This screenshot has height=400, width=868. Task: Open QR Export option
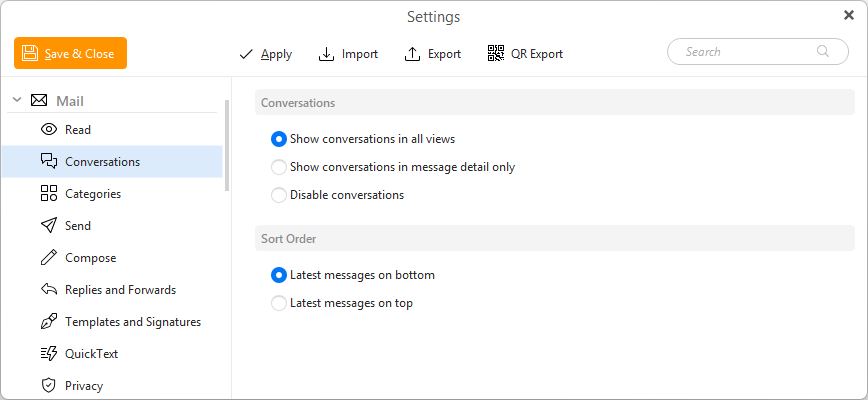point(525,54)
